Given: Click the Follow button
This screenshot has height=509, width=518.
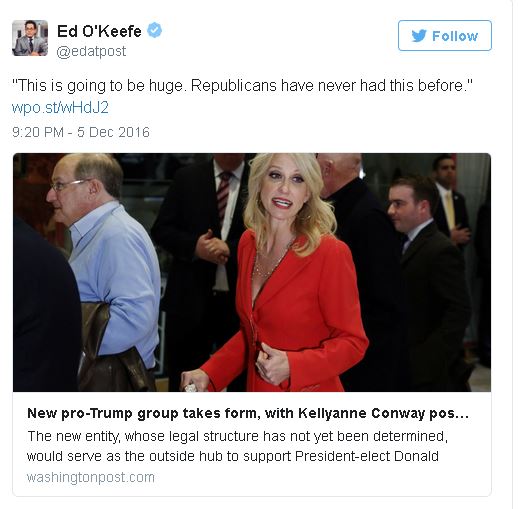Looking at the screenshot, I should (x=445, y=35).
